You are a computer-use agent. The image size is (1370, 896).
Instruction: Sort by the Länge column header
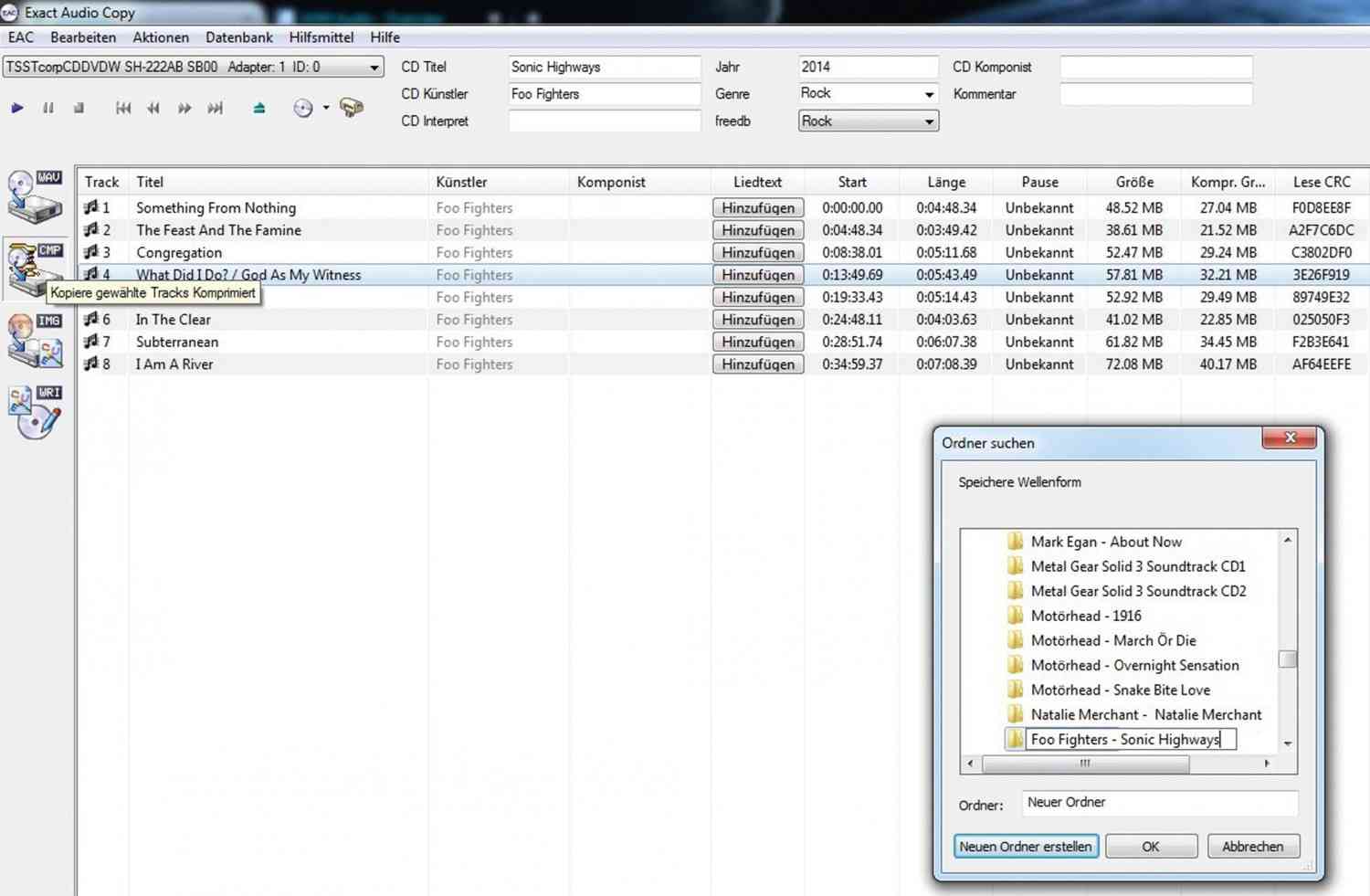pyautogui.click(x=946, y=182)
